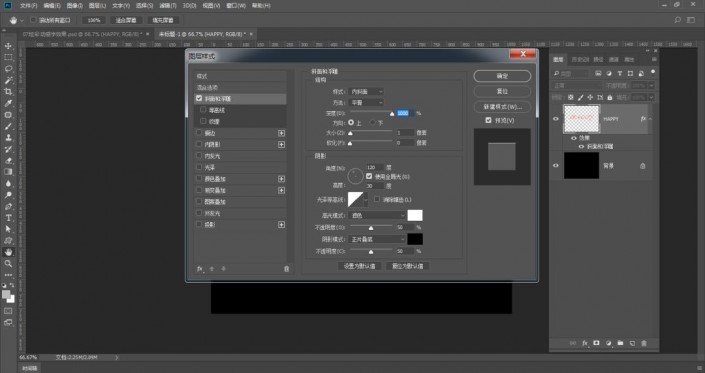This screenshot has width=705, height=373.
Task: Open the gloss contour picker arrow
Action: pos(366,200)
